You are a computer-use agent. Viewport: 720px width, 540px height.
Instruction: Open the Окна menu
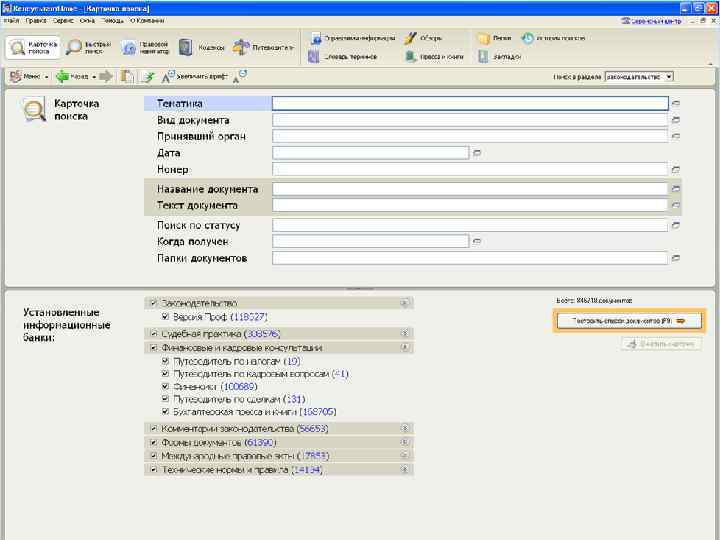(87, 21)
